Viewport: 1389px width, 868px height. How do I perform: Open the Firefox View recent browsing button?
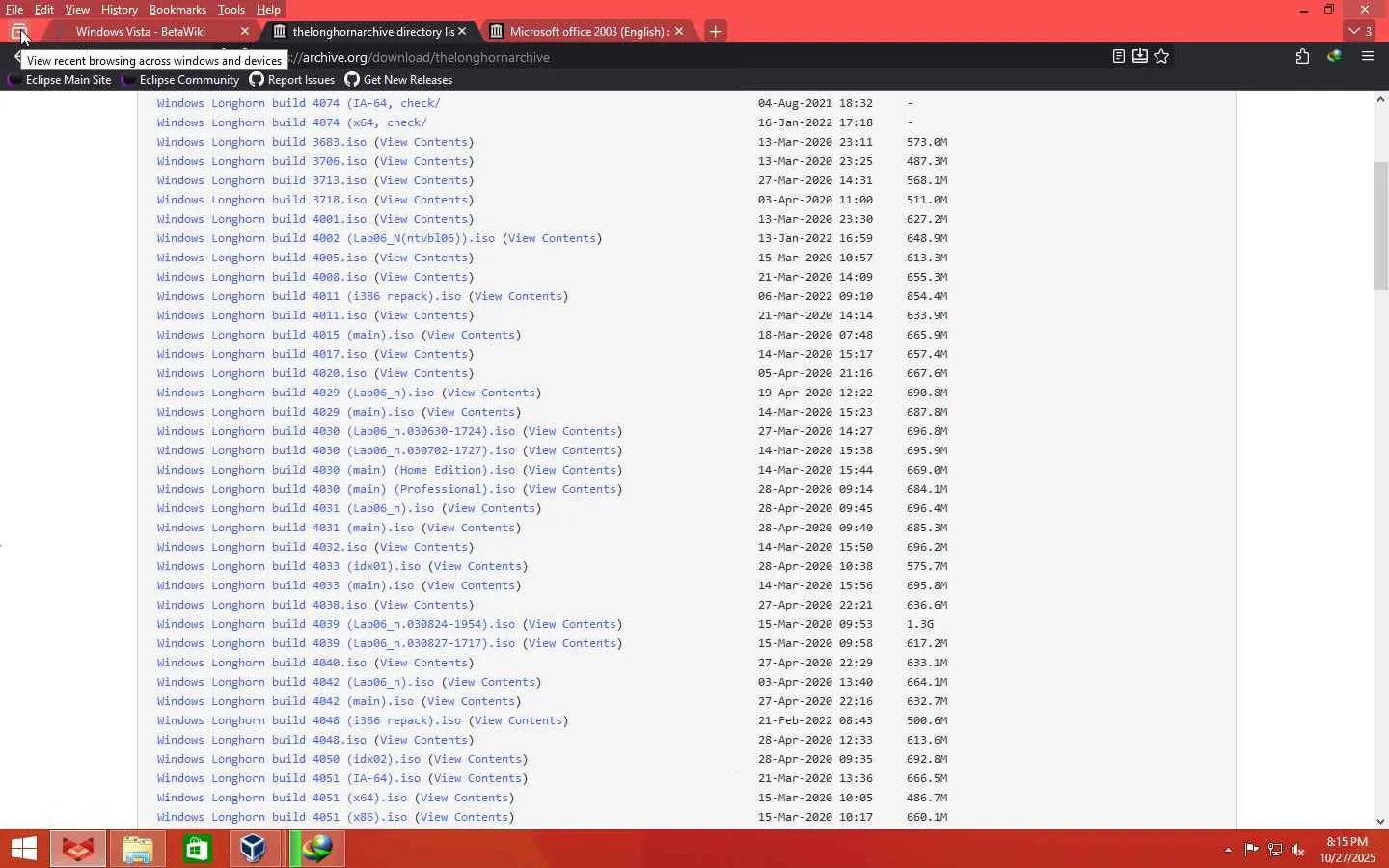point(18,32)
